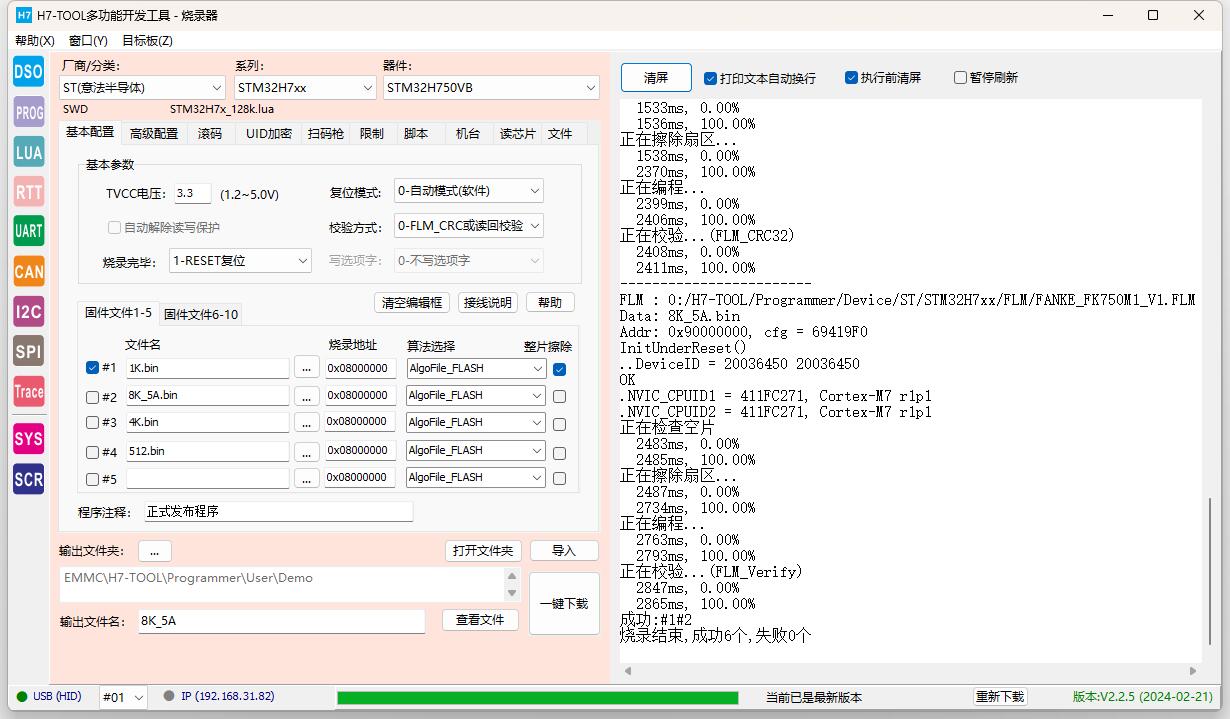Browse file for firmware row #4
The image size is (1230, 719).
click(307, 451)
